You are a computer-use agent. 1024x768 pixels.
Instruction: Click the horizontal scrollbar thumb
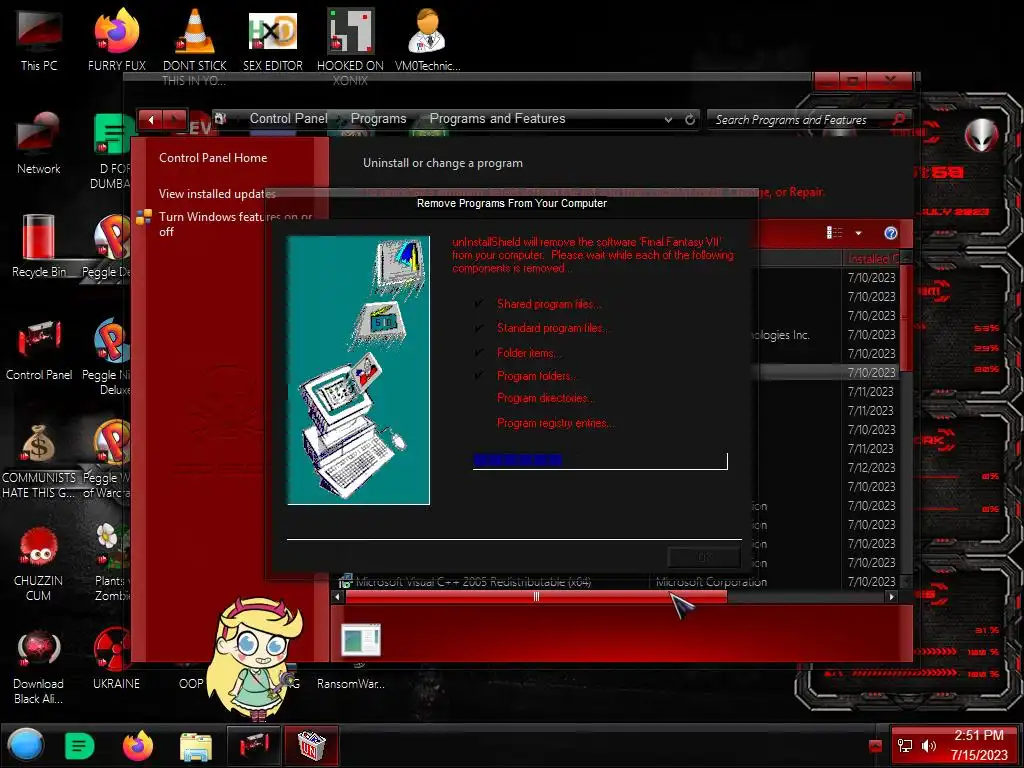point(536,596)
